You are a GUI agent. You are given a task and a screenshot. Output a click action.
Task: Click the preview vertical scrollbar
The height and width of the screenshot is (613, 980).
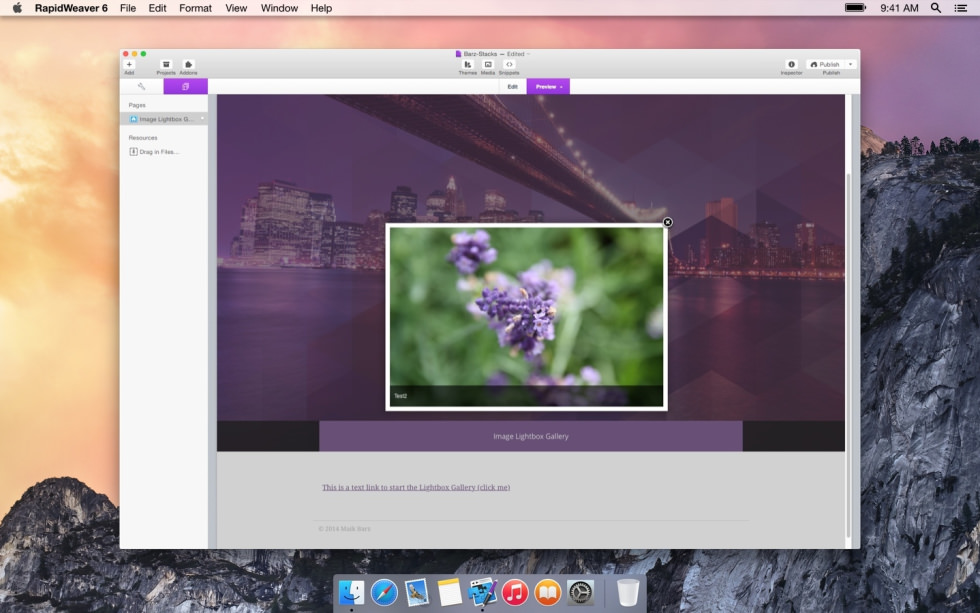(x=848, y=355)
